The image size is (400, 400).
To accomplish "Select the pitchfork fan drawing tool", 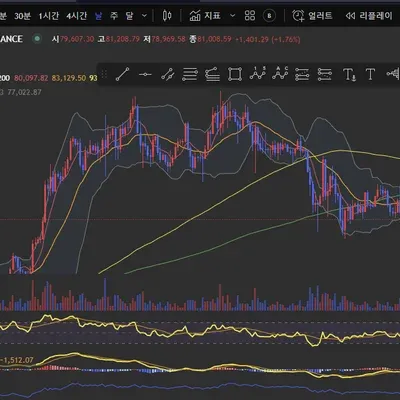I will click(212, 74).
